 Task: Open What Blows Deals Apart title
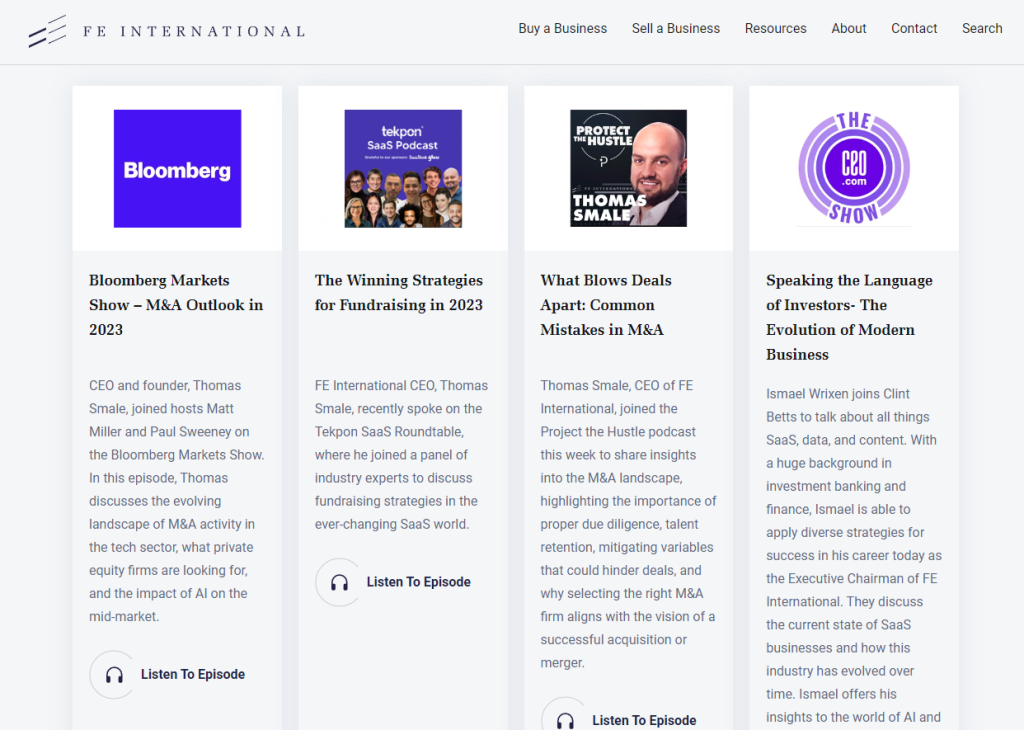[x=605, y=305]
